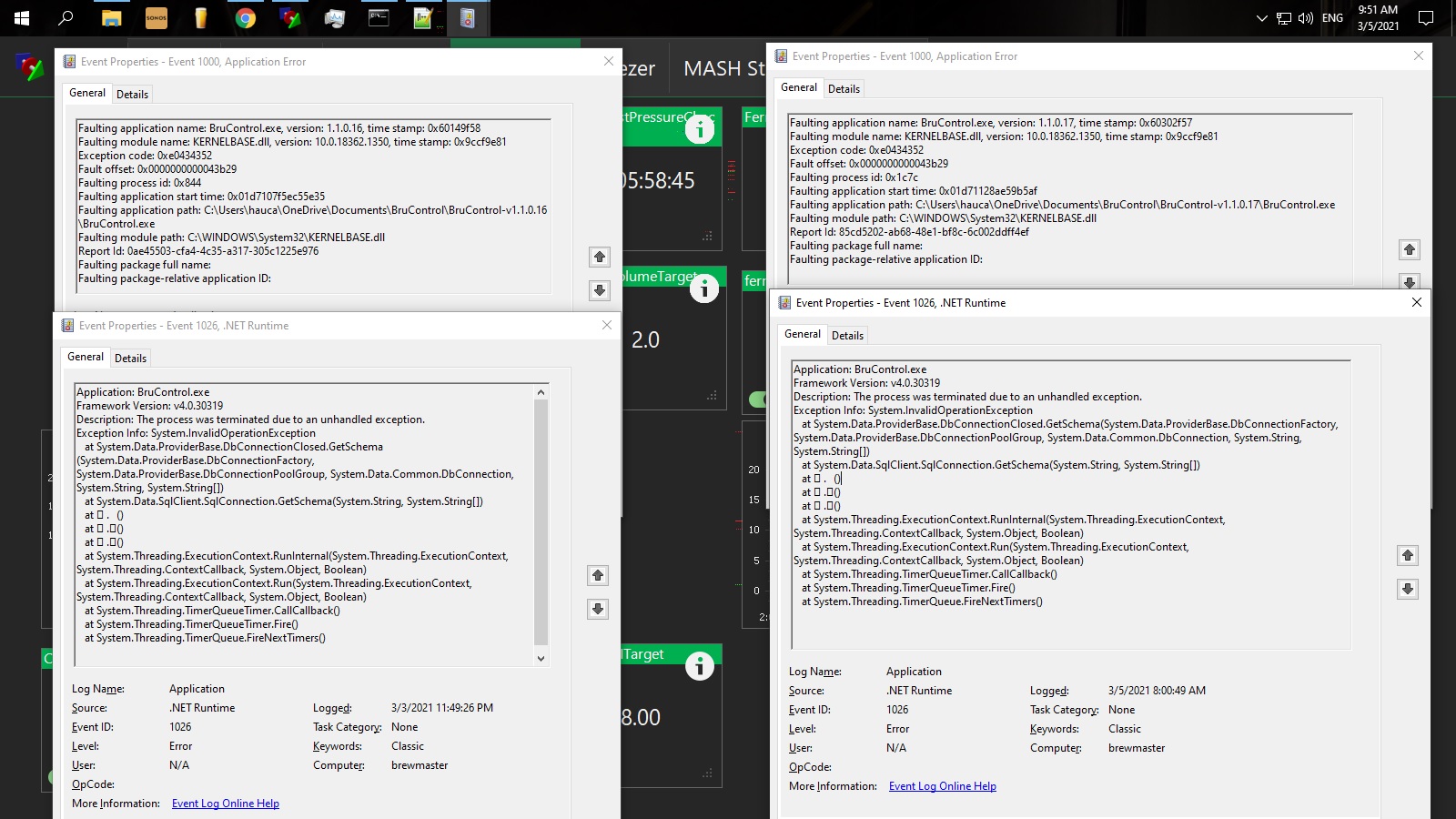Click 'Report Id: 0ae45503' line in left error window

click(x=198, y=251)
